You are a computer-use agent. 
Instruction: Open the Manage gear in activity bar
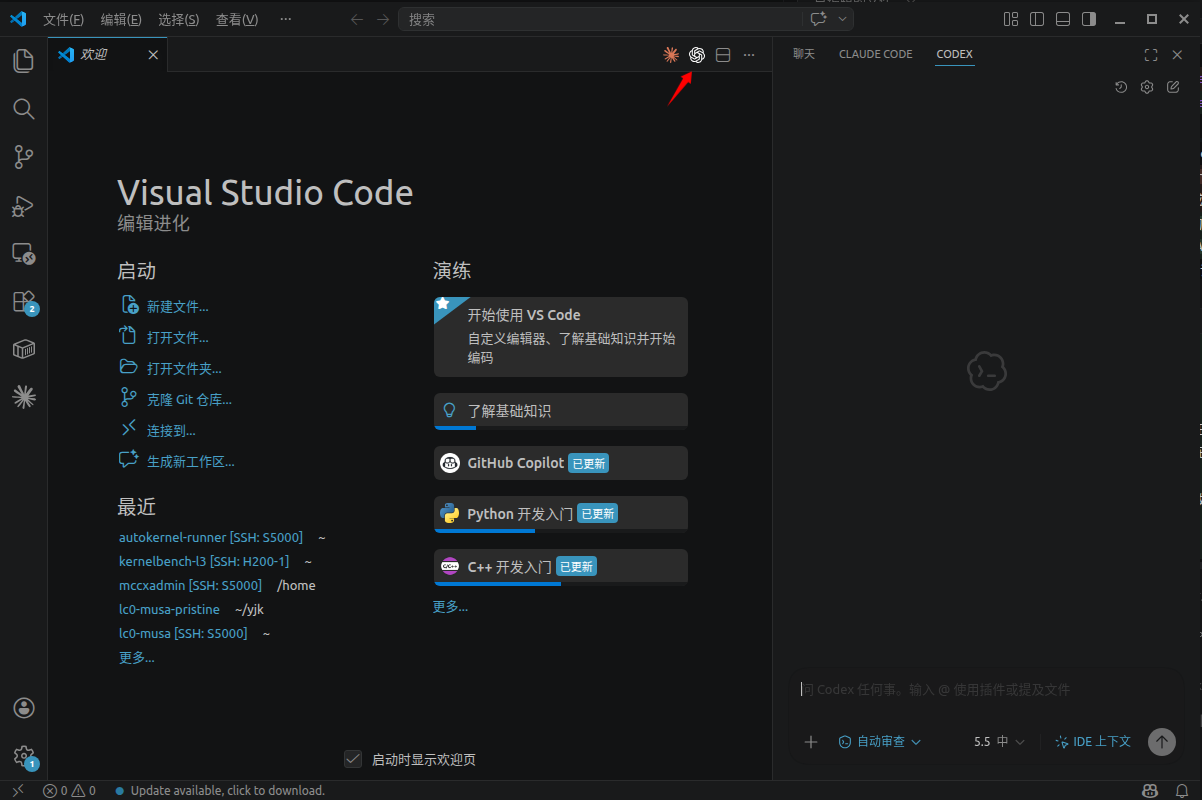point(24,756)
